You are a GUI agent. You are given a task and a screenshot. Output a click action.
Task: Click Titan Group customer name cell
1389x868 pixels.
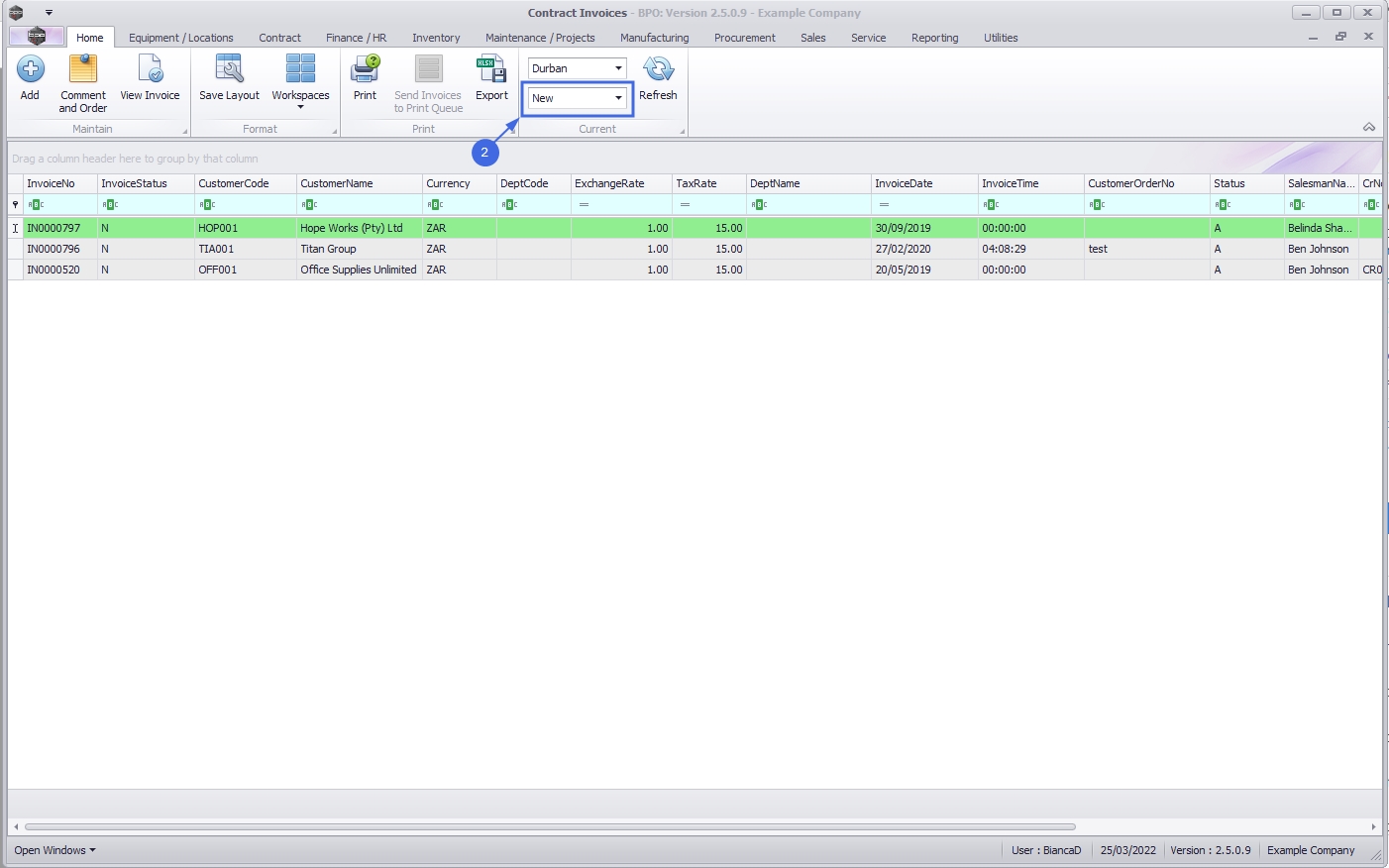359,249
